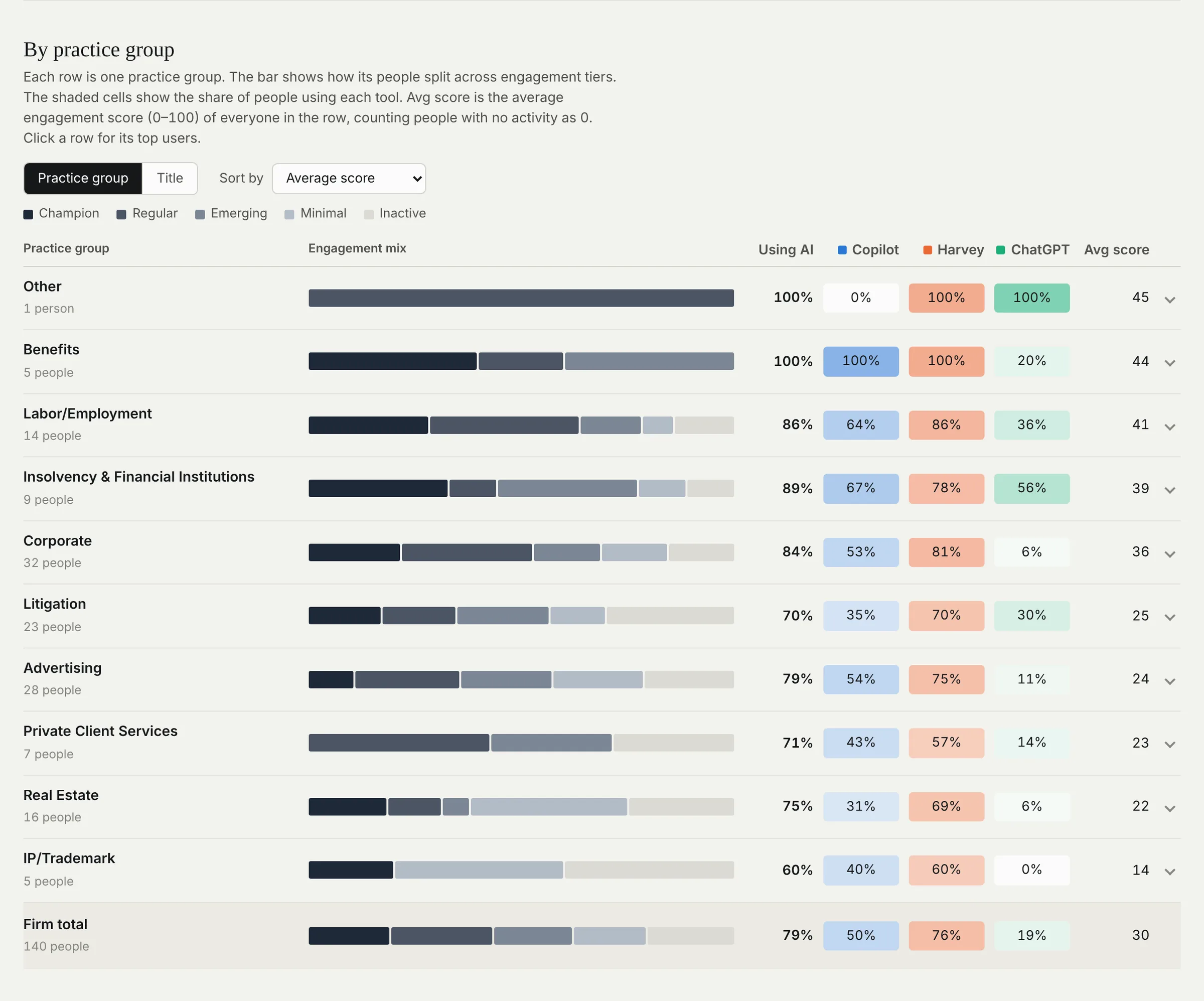Click Insolvency's 56% ChatGPT cell
This screenshot has height=1001, width=1204.
click(x=1031, y=489)
